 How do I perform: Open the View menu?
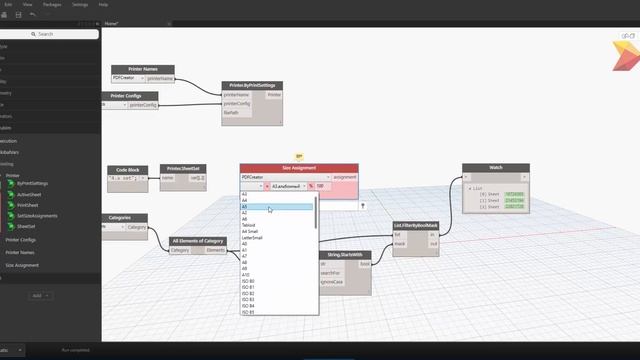pos(27,4)
